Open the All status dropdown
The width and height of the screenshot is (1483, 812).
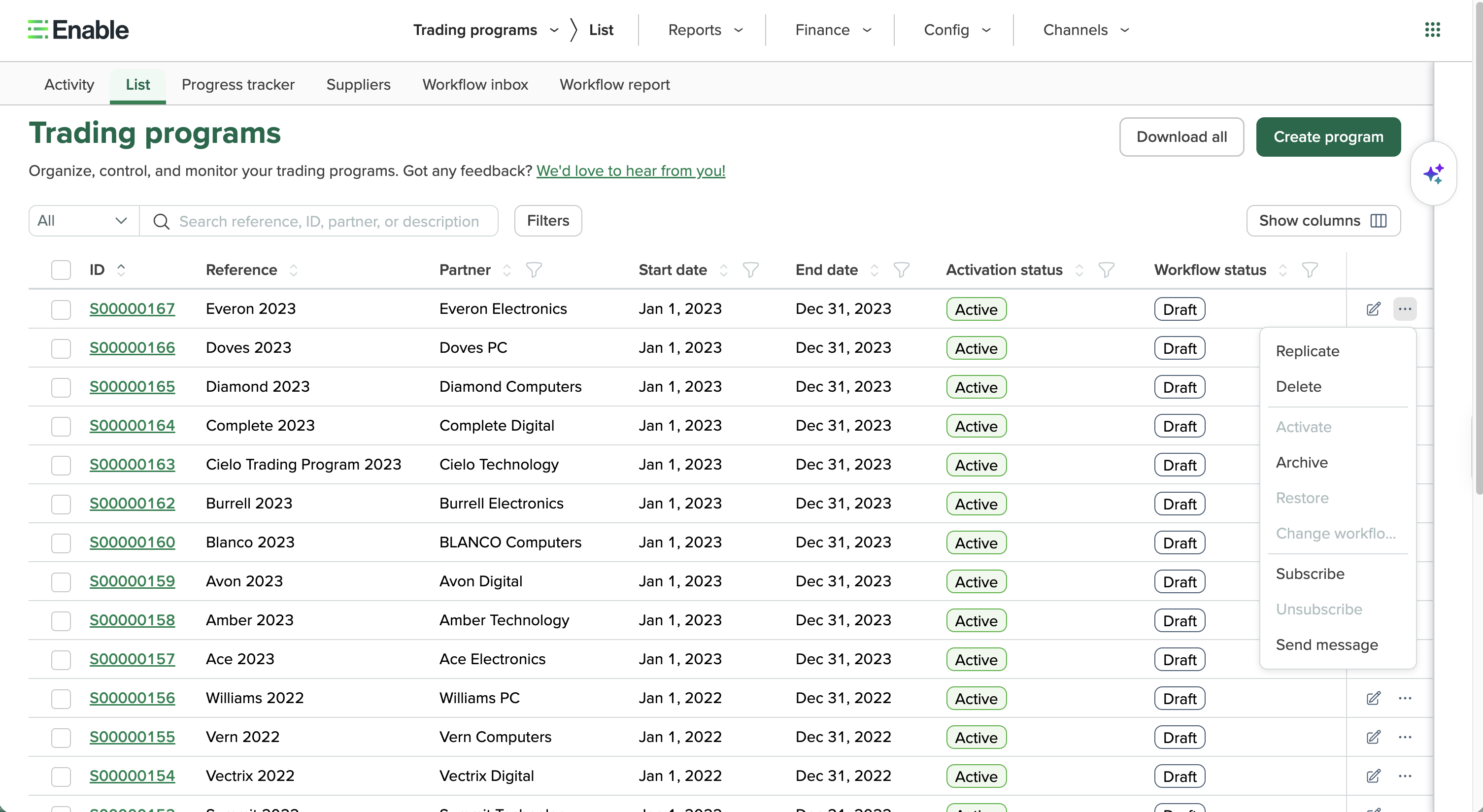84,221
